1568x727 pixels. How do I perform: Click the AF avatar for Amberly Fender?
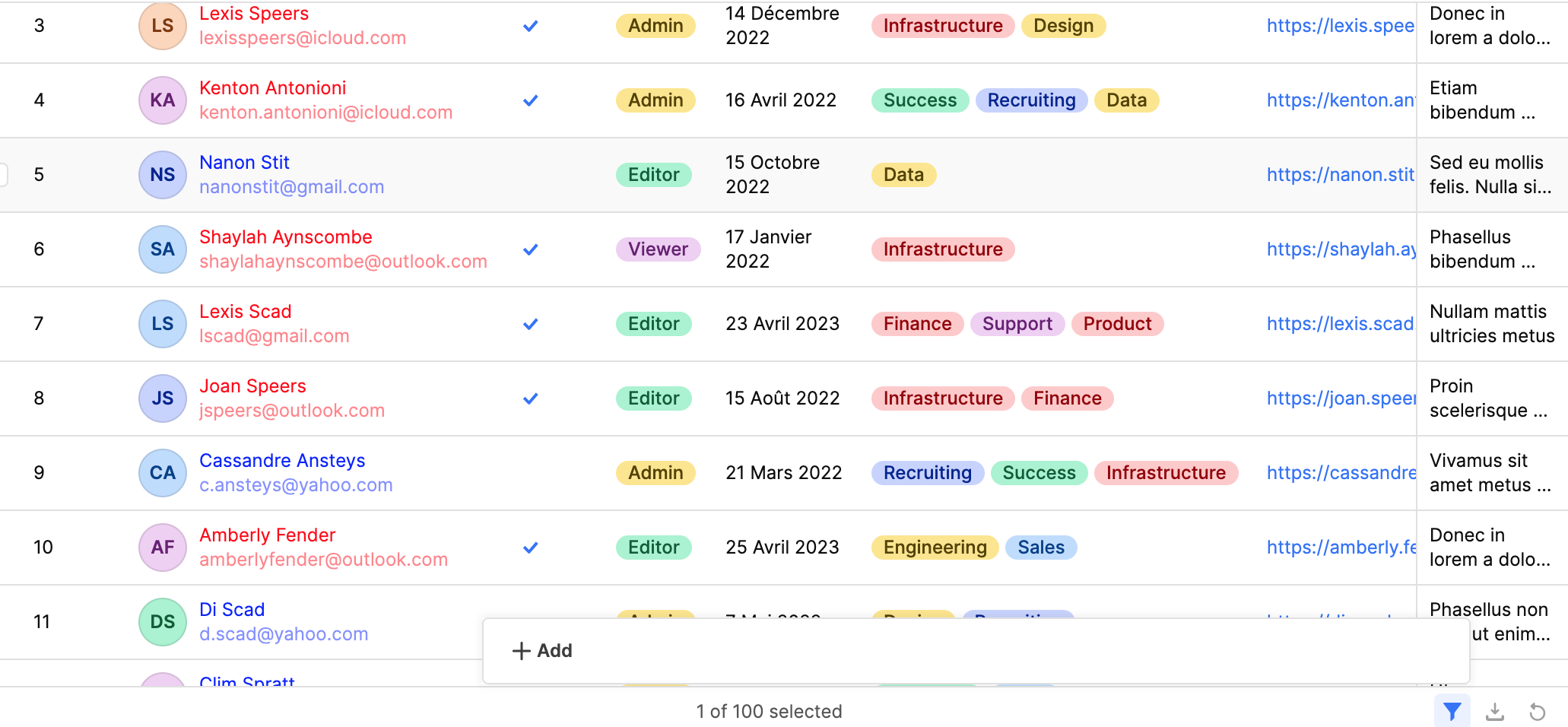pos(163,548)
